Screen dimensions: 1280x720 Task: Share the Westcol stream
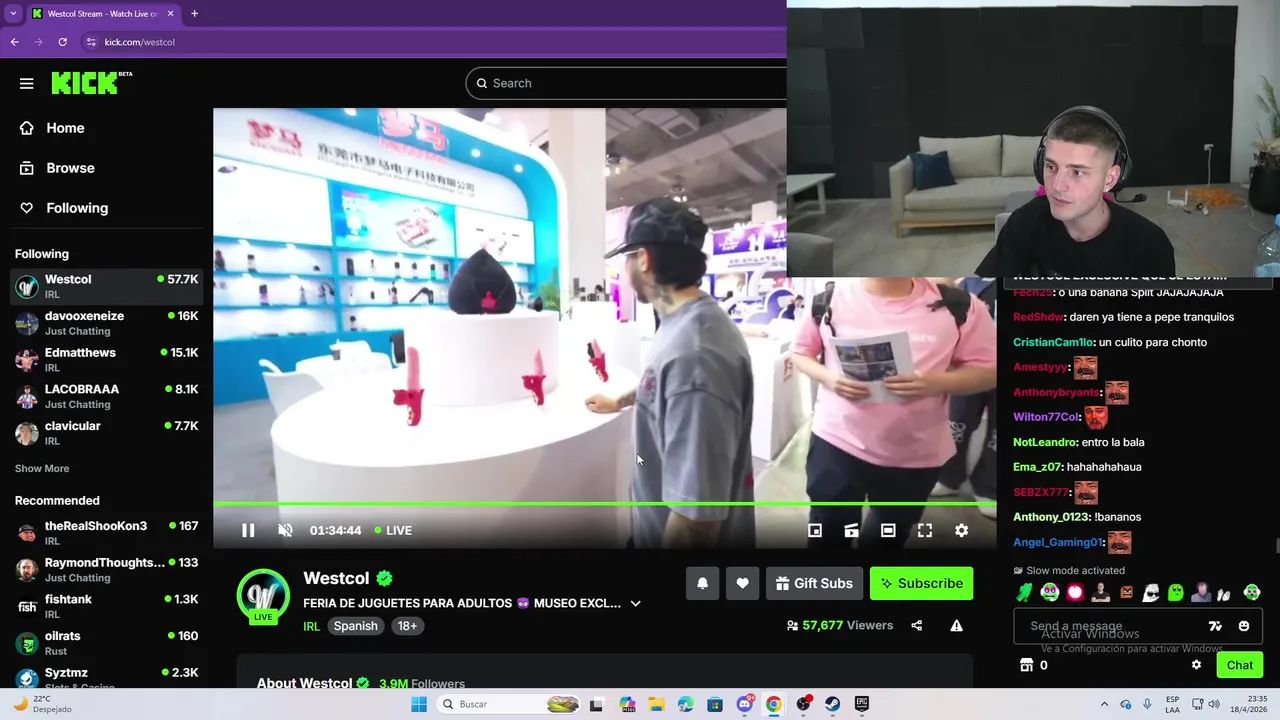coord(916,625)
